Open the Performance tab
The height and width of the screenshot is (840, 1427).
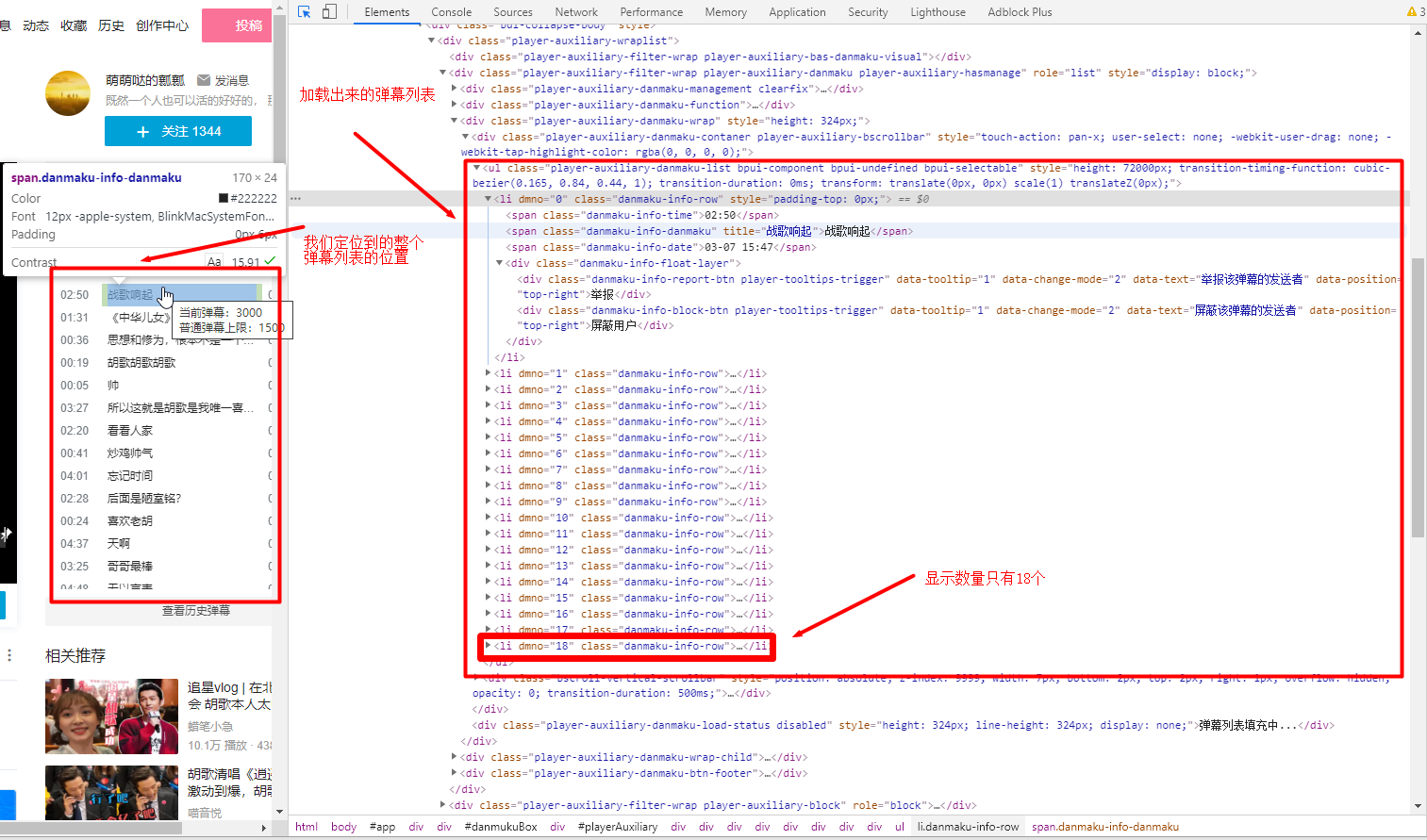click(x=652, y=12)
